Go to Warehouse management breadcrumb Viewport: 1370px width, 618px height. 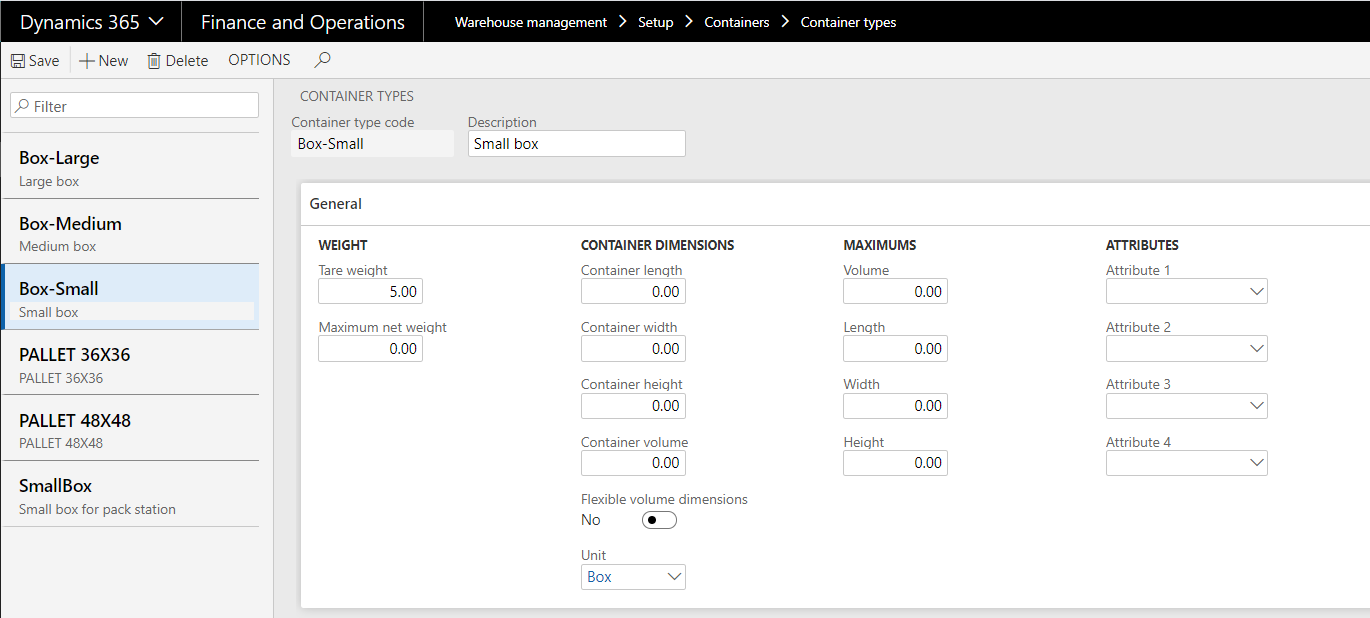[530, 22]
